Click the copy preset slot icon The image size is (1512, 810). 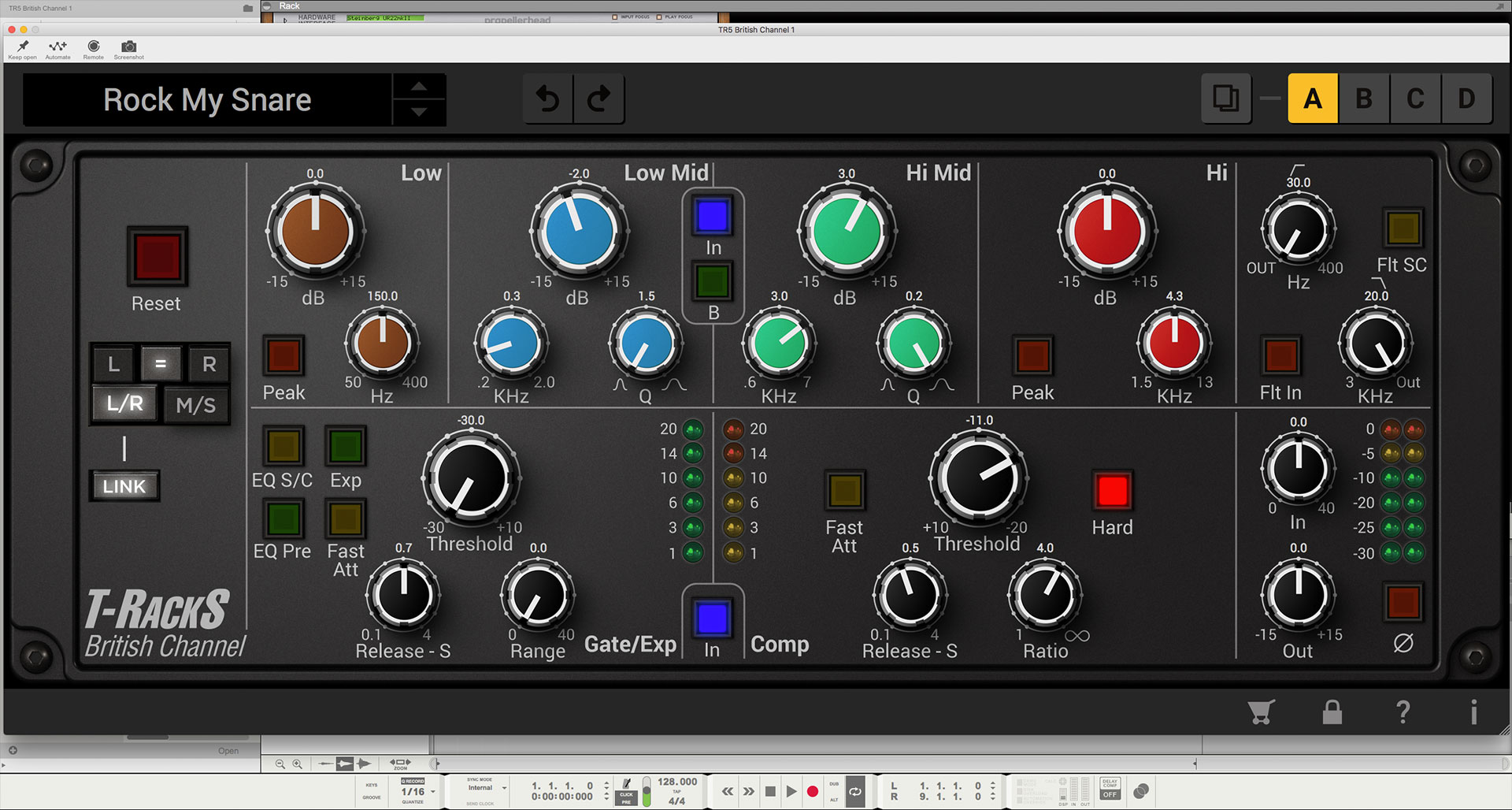coord(1226,98)
